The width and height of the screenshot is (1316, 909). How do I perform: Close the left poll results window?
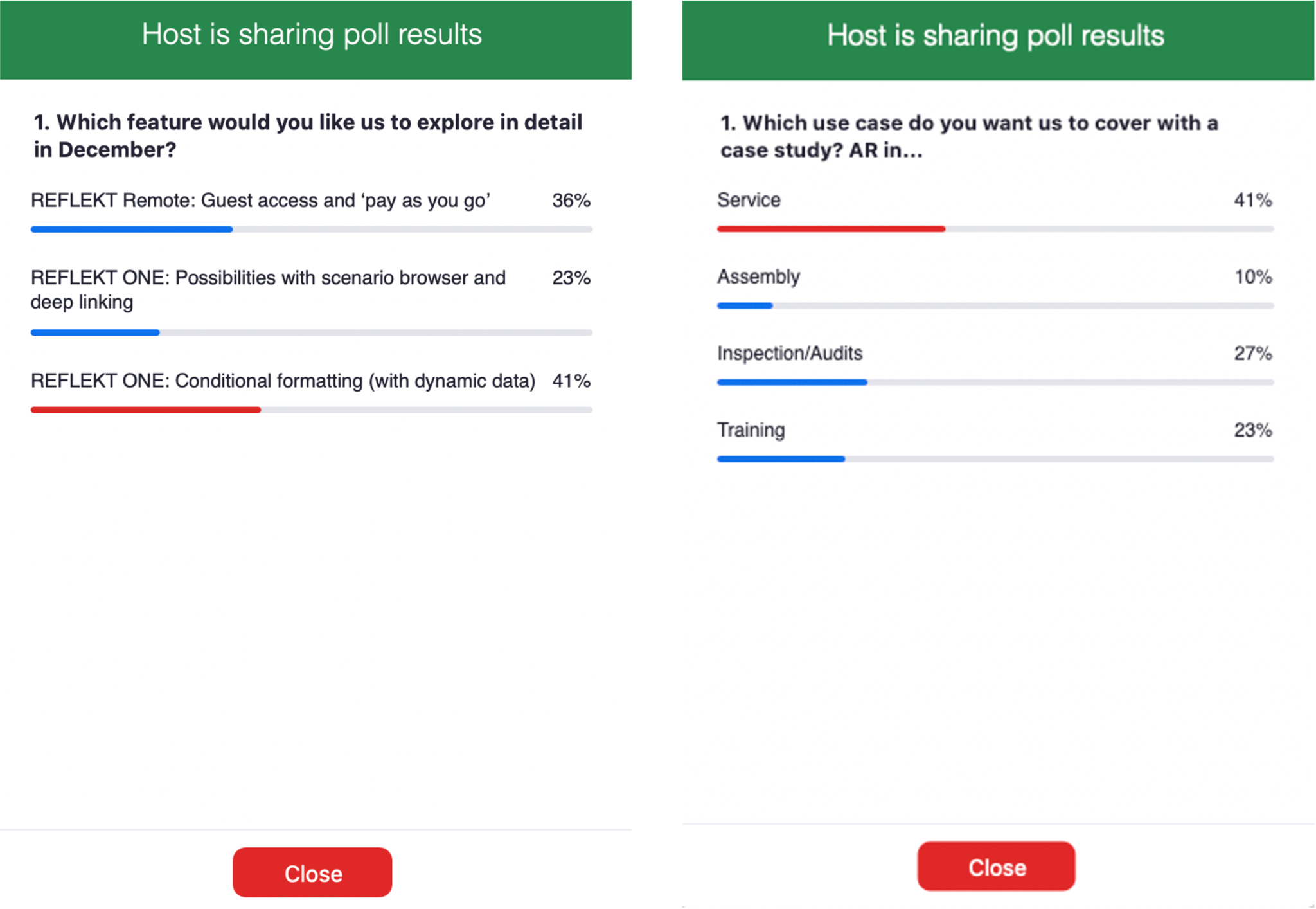tap(312, 872)
